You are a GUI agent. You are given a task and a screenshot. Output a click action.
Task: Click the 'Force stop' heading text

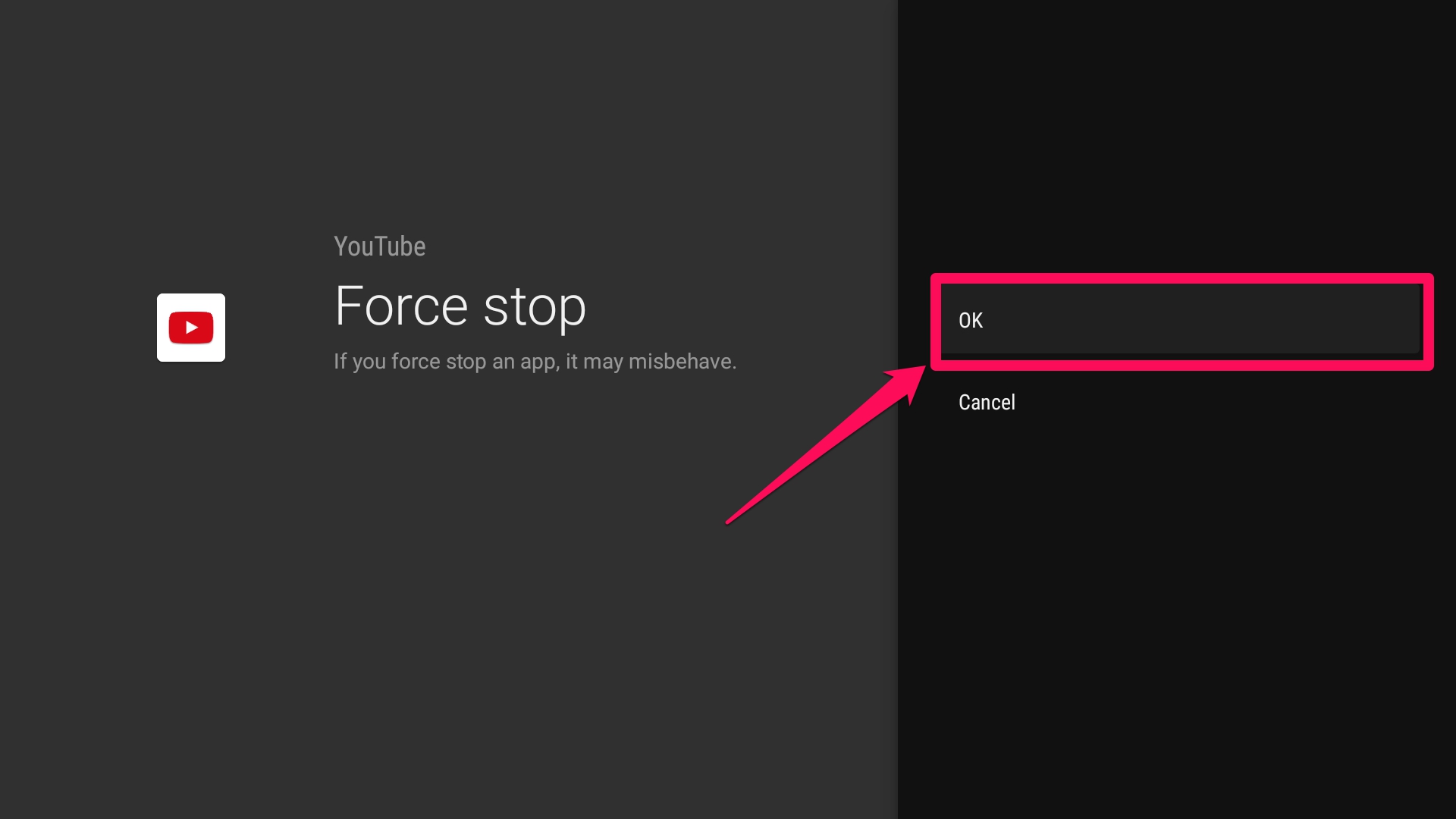click(x=460, y=306)
